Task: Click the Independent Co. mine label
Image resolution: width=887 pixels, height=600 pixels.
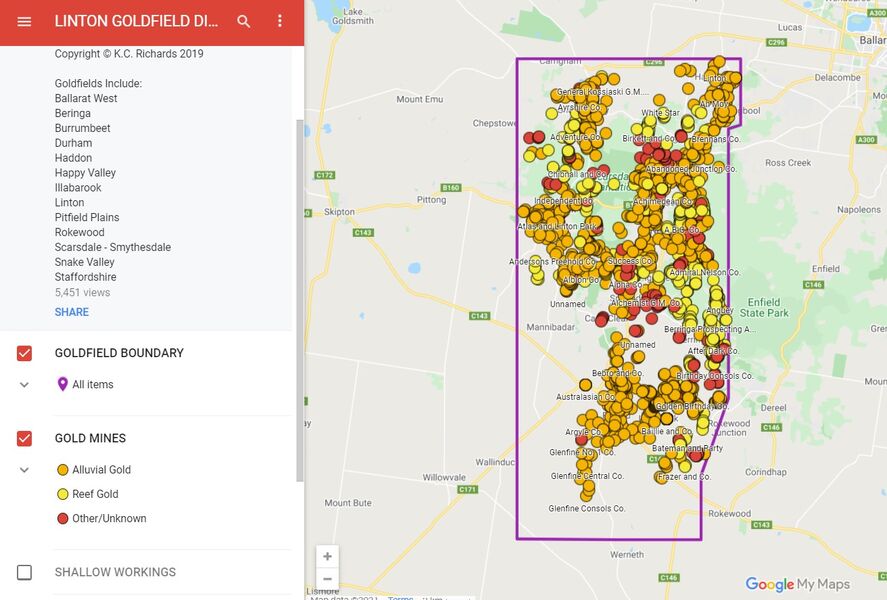Action: coord(563,201)
